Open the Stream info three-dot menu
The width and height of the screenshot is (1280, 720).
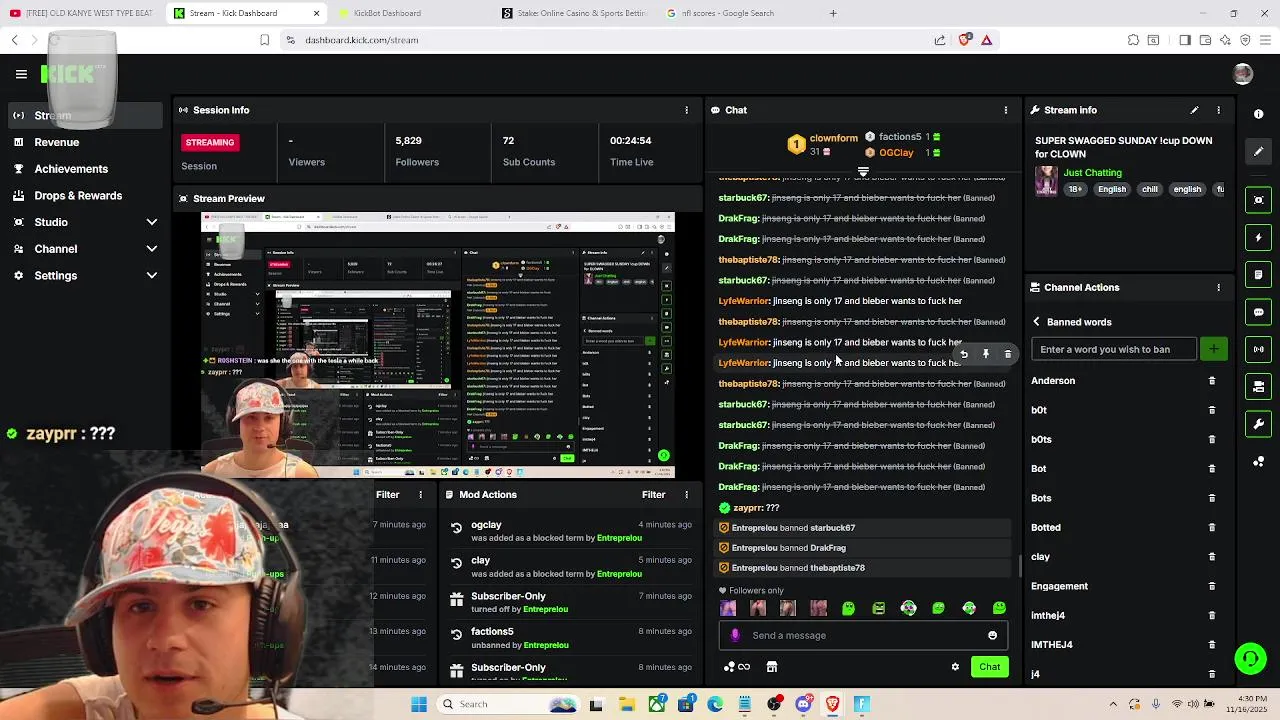click(x=1218, y=110)
